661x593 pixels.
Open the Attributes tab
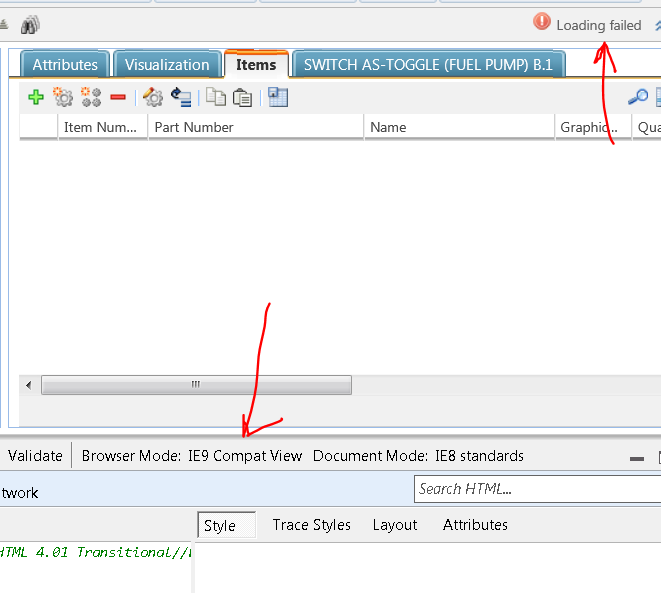(x=65, y=64)
